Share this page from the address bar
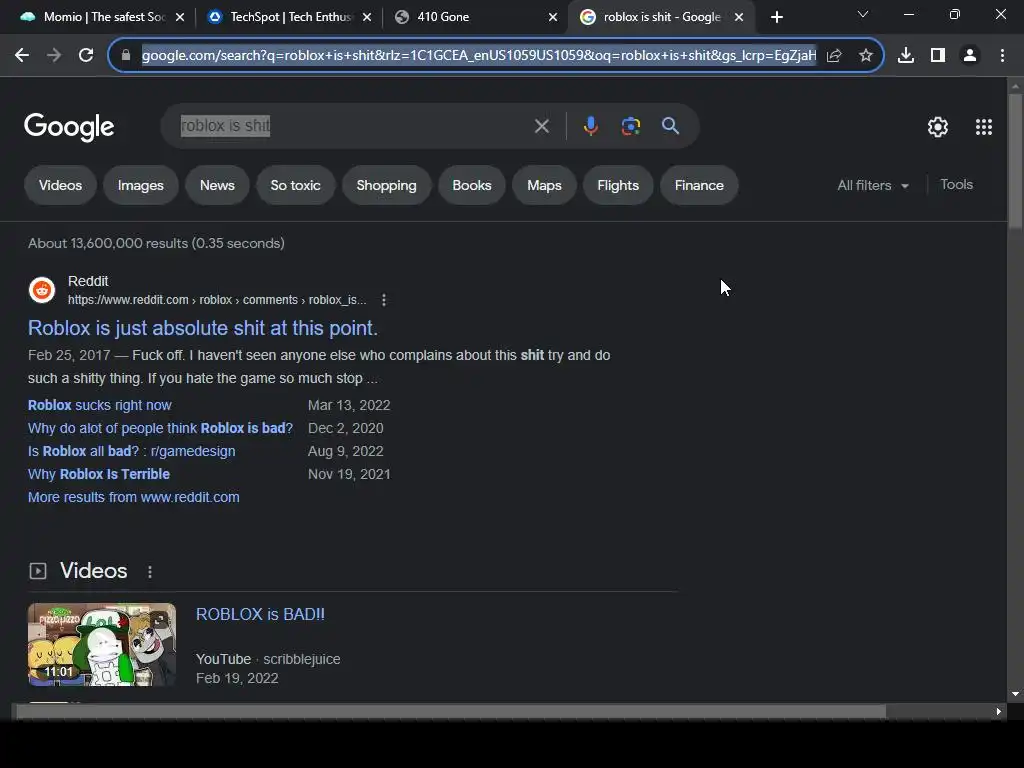The width and height of the screenshot is (1024, 768). [834, 56]
